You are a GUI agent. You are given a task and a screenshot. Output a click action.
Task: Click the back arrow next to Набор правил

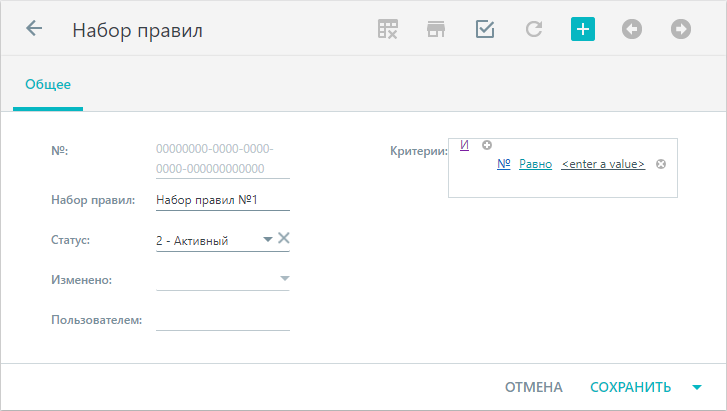[x=34, y=29]
